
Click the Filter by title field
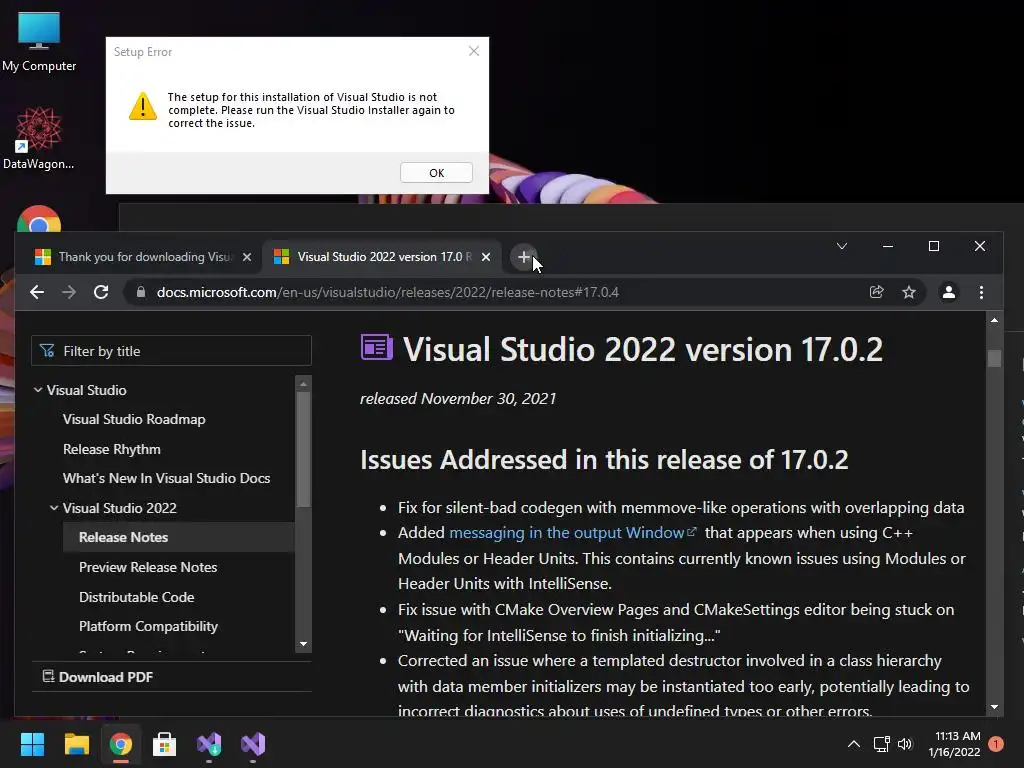[171, 351]
